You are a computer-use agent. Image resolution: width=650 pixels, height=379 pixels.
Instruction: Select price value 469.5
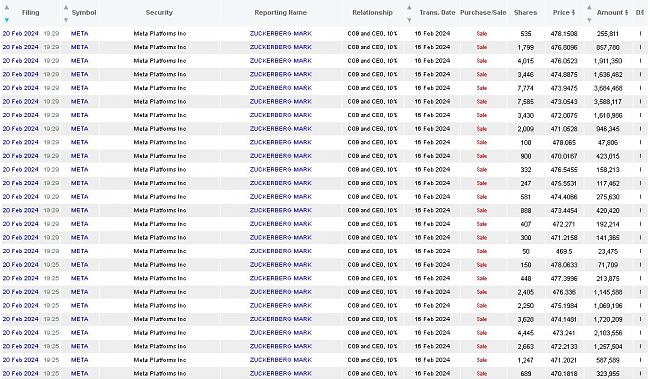[x=564, y=251]
